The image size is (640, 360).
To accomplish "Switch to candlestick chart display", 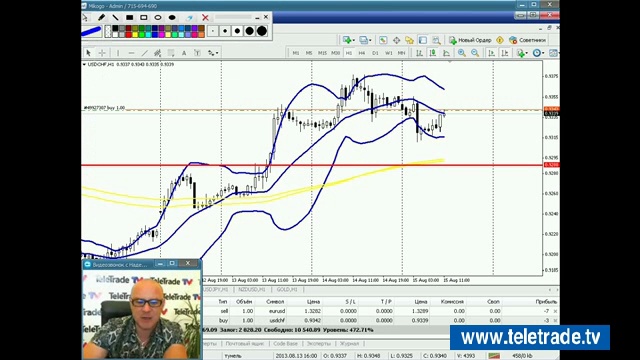I will (x=433, y=53).
